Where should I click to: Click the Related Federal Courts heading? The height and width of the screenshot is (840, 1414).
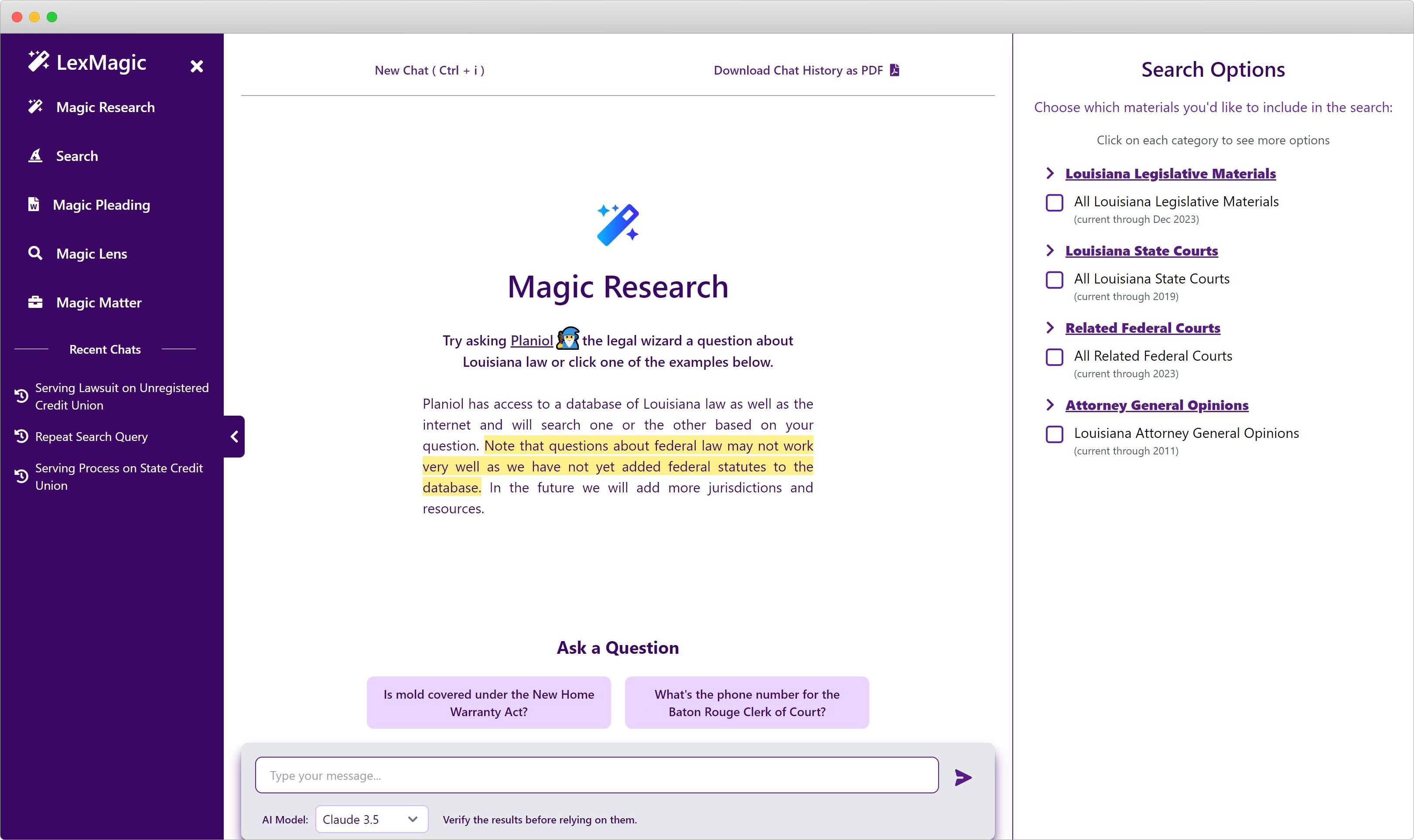coord(1142,328)
